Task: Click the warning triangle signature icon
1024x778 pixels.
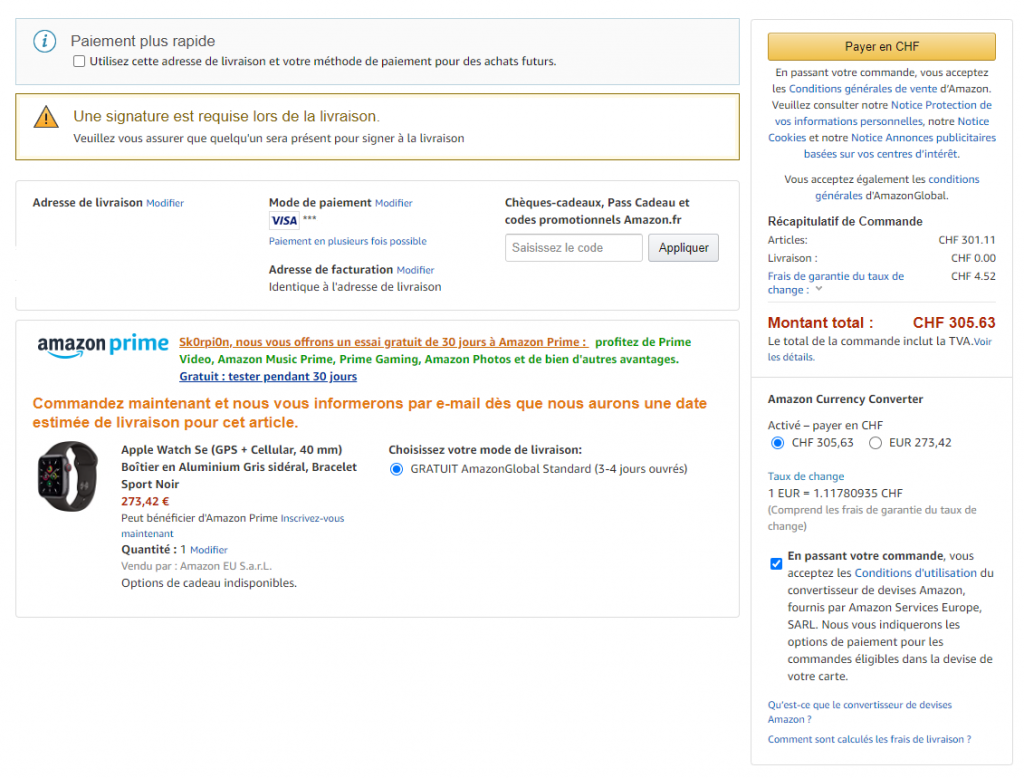Action: (46, 117)
